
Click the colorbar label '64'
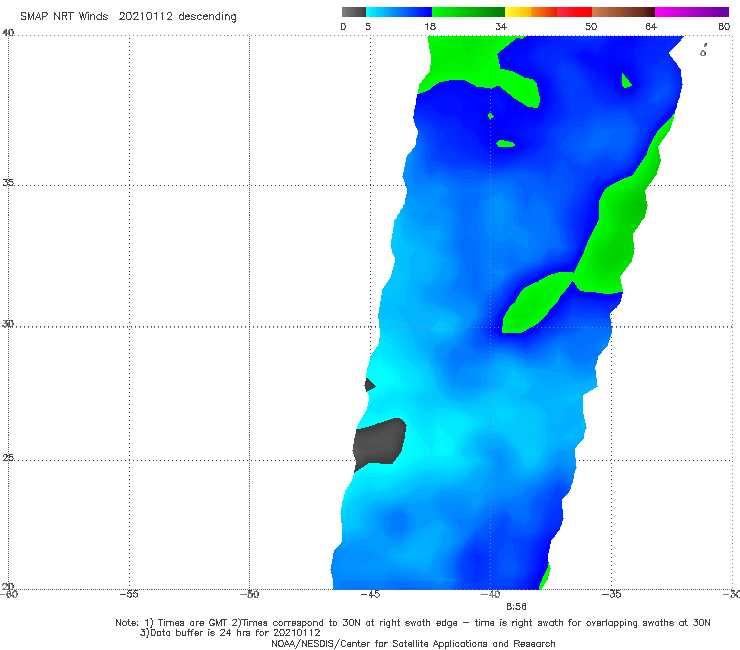coord(651,26)
